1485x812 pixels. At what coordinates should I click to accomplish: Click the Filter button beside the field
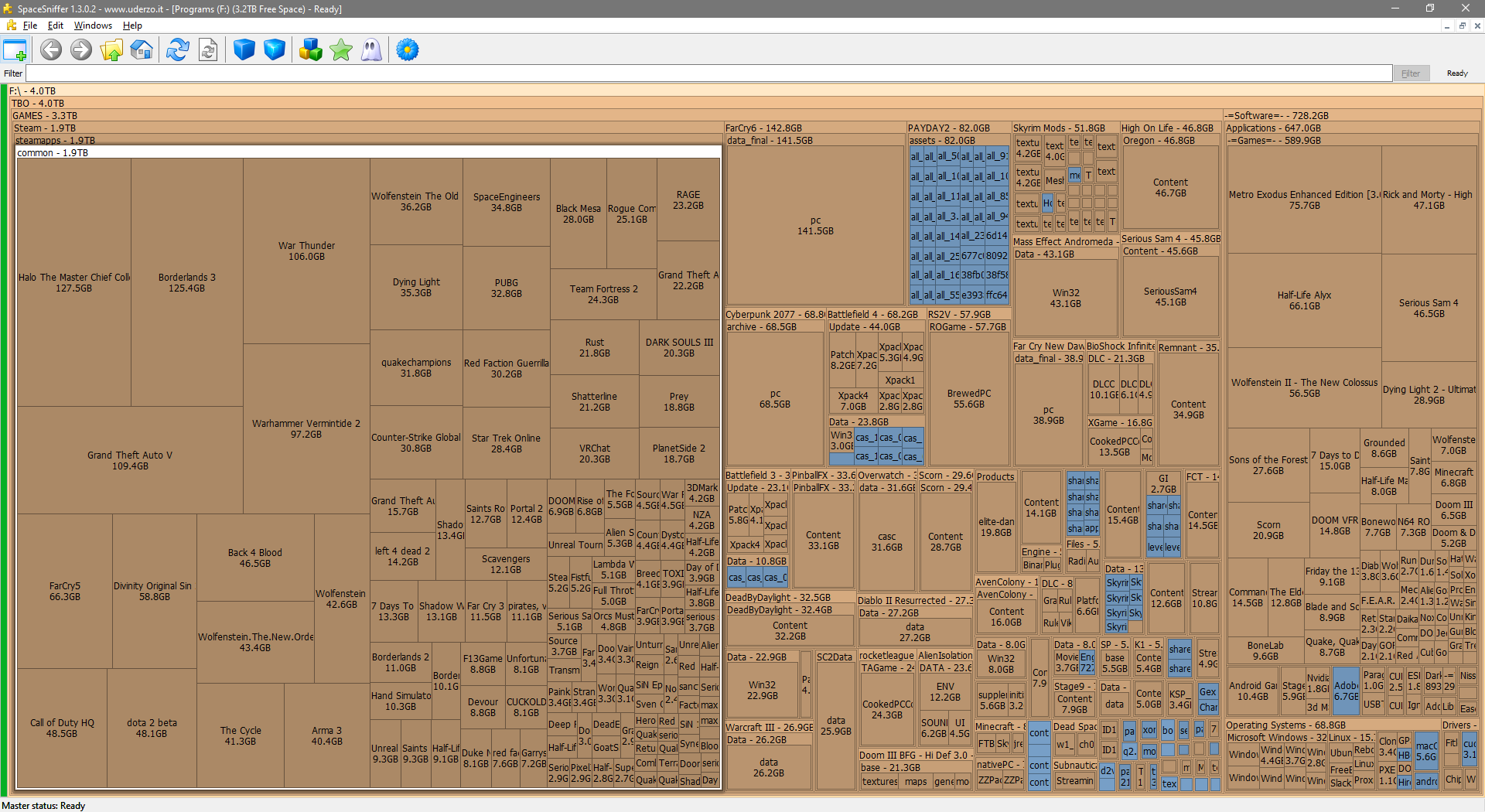pyautogui.click(x=1411, y=73)
